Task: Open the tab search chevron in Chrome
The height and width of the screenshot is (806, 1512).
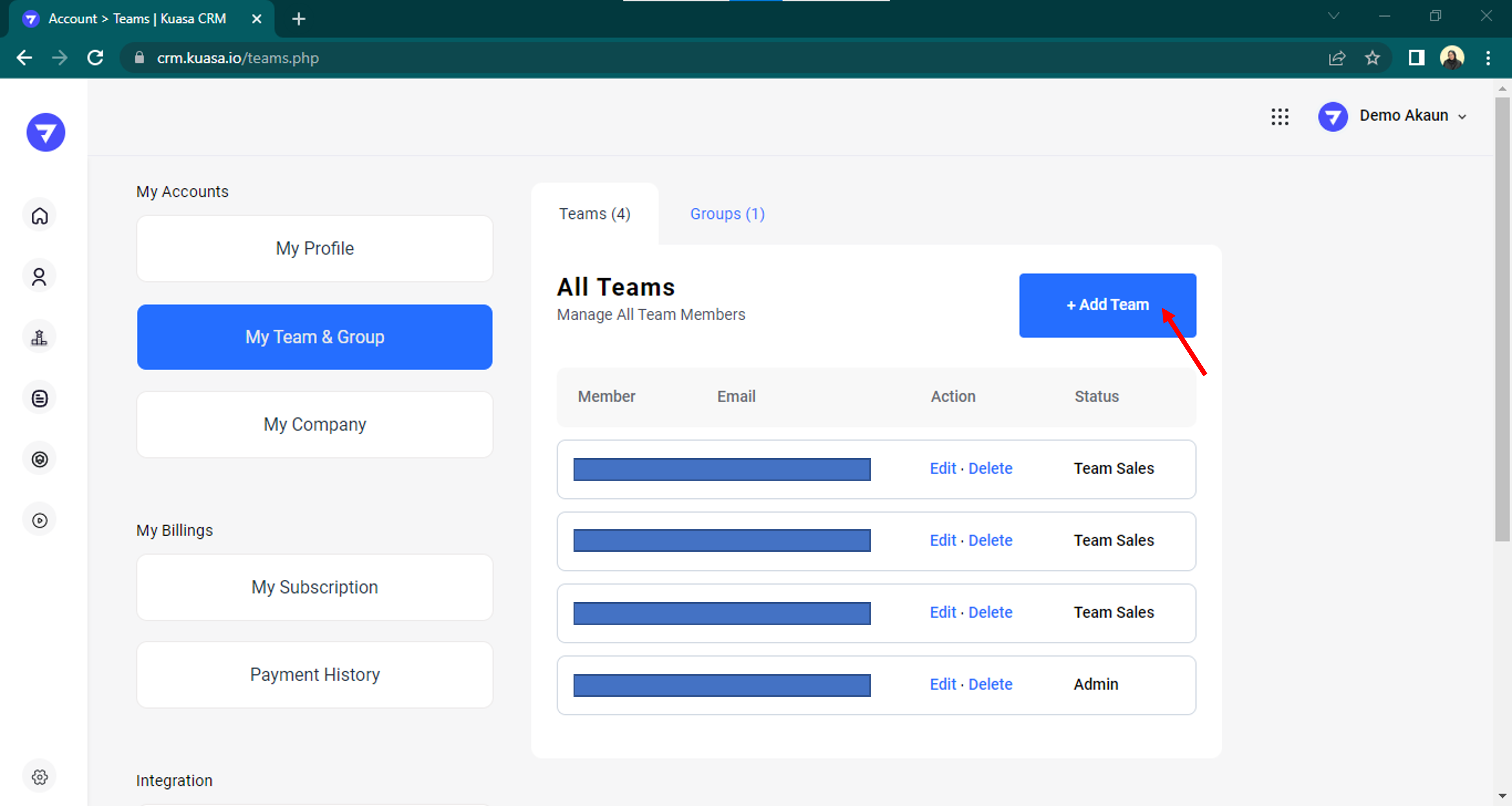Action: click(1334, 16)
